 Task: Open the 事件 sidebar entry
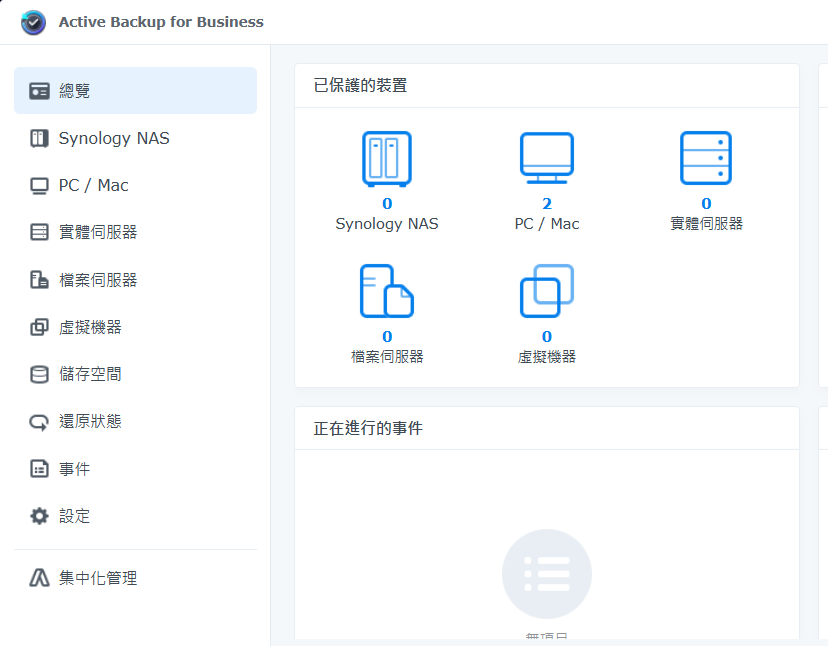pyautogui.click(x=135, y=469)
